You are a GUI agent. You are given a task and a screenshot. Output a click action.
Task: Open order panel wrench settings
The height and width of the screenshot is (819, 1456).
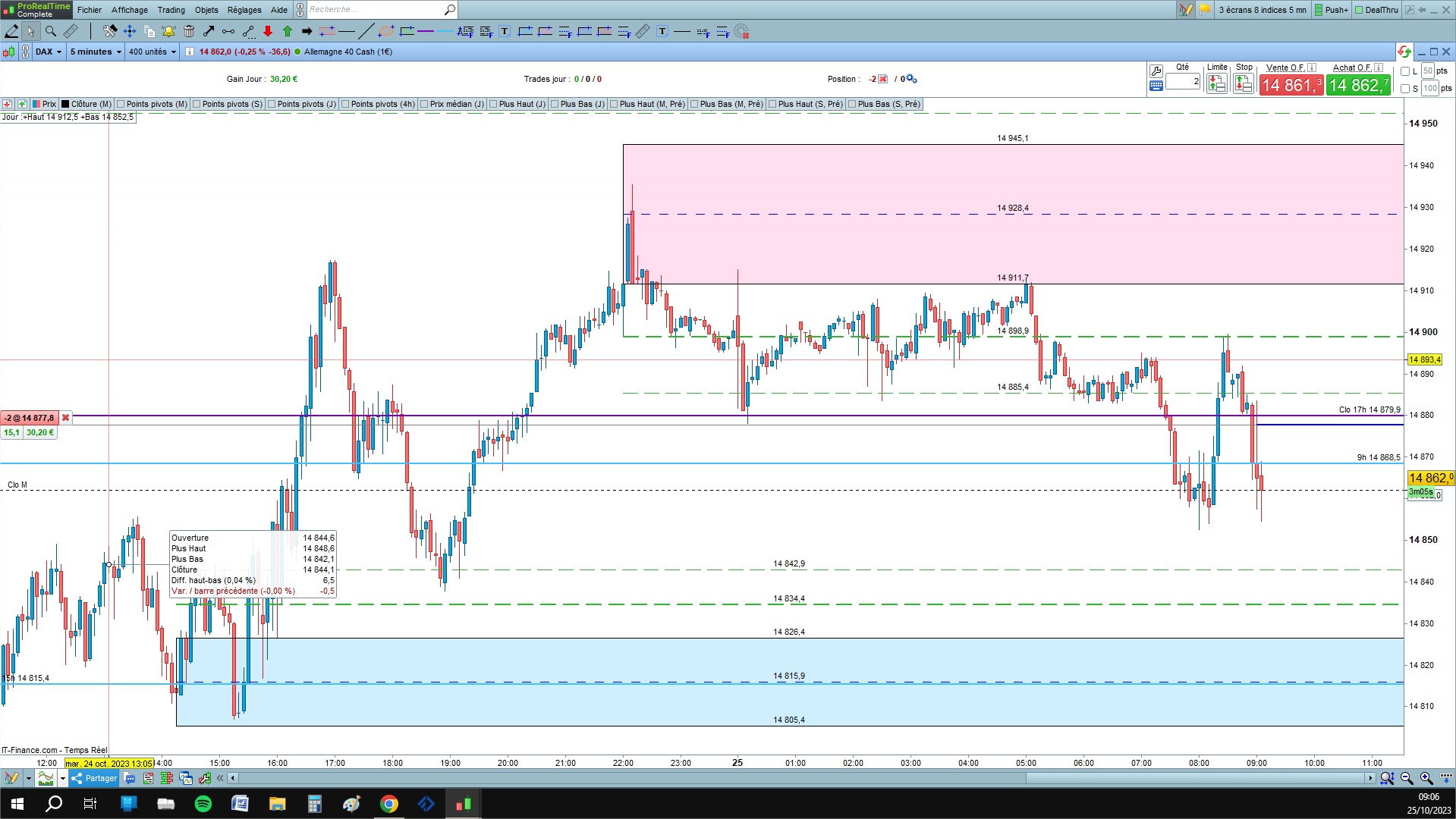click(x=1156, y=71)
